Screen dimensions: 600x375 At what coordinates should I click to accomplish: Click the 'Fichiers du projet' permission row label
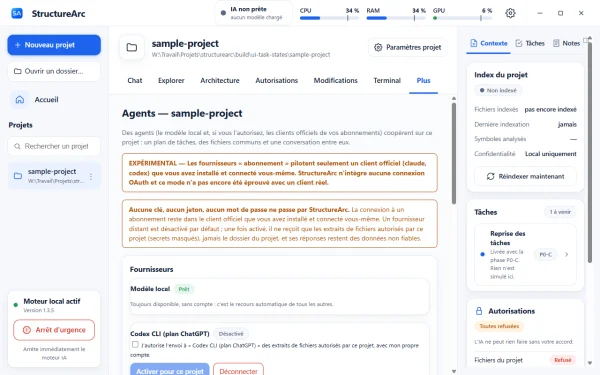click(499, 360)
